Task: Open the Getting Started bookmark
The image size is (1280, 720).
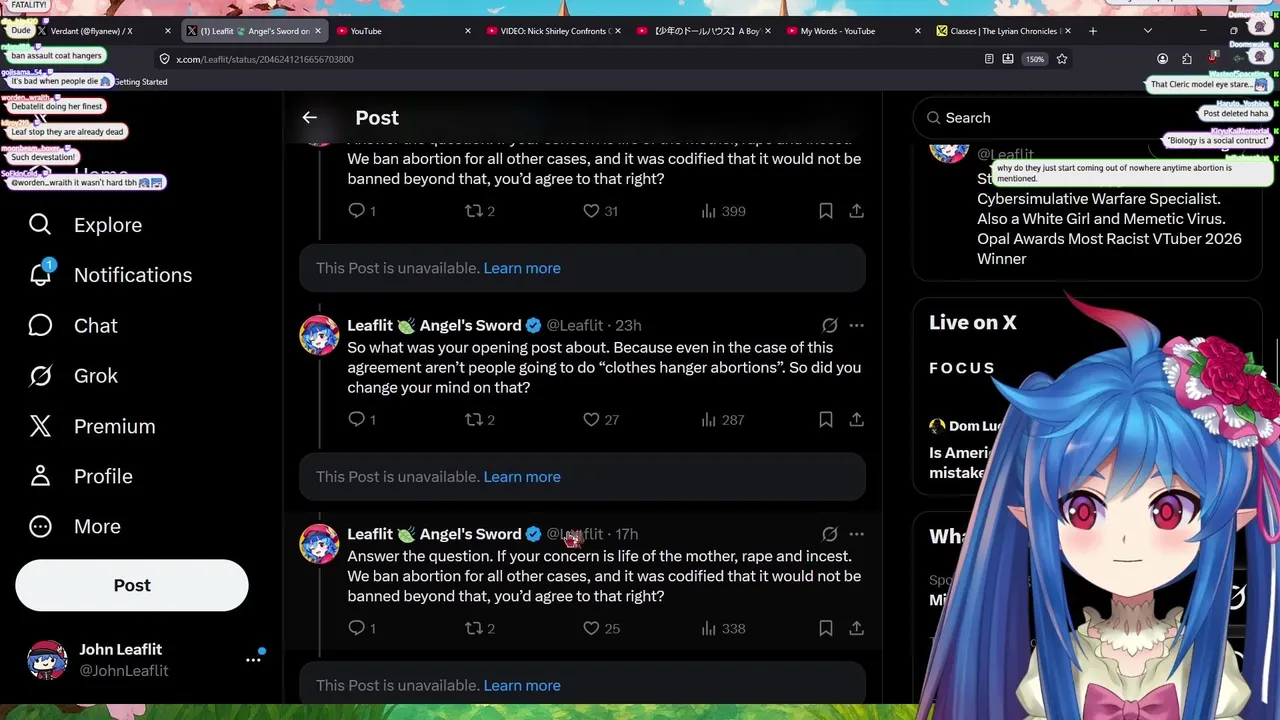Action: 140,82
